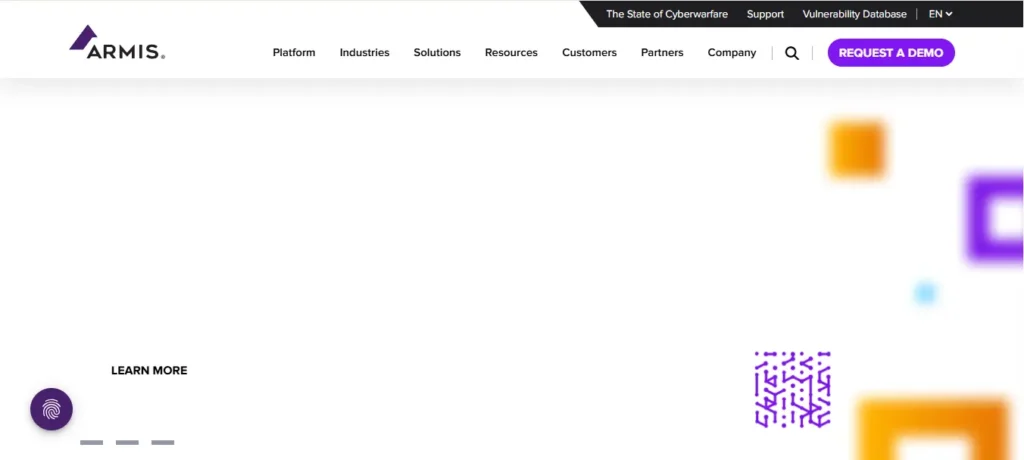
Task: Open the Vulnerability Database link
Action: pos(854,14)
